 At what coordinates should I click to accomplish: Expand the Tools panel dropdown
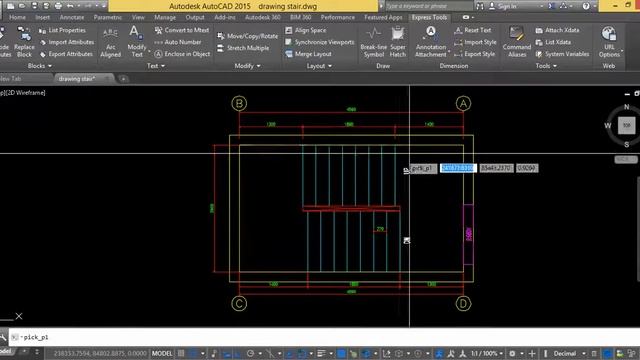(546, 66)
